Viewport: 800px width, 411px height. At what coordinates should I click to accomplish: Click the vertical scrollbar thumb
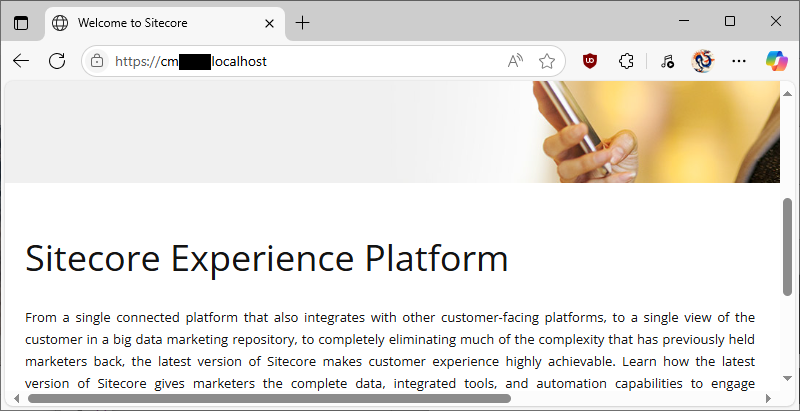coord(787,246)
